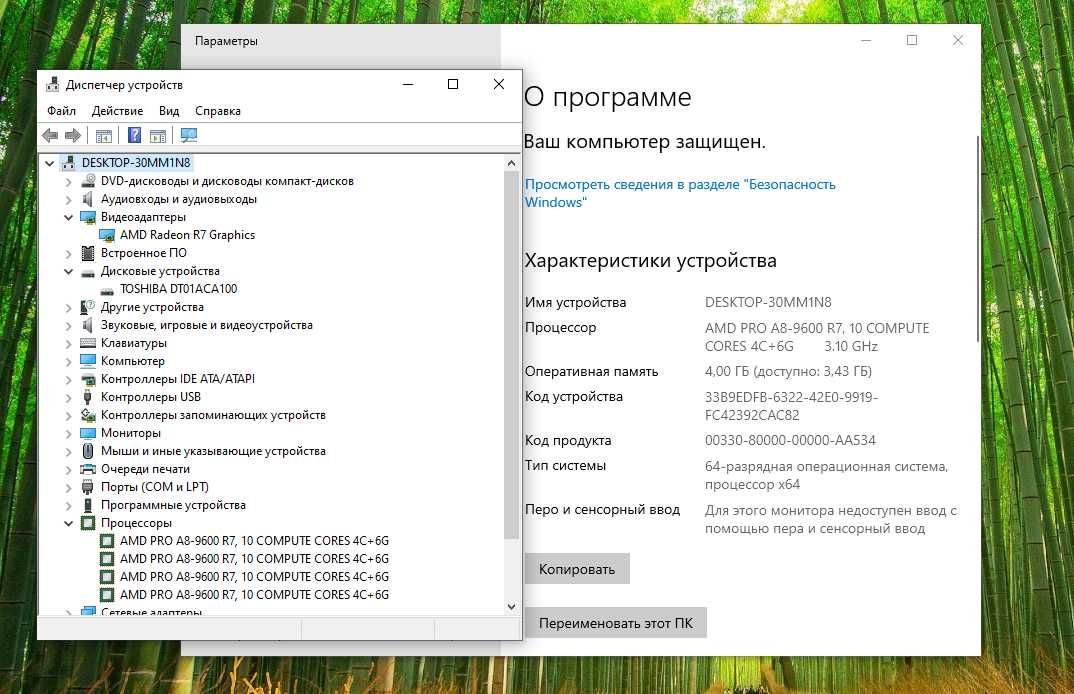1074x694 pixels.
Task: Click the 3.10 GHz processor speed value
Action: [851, 346]
